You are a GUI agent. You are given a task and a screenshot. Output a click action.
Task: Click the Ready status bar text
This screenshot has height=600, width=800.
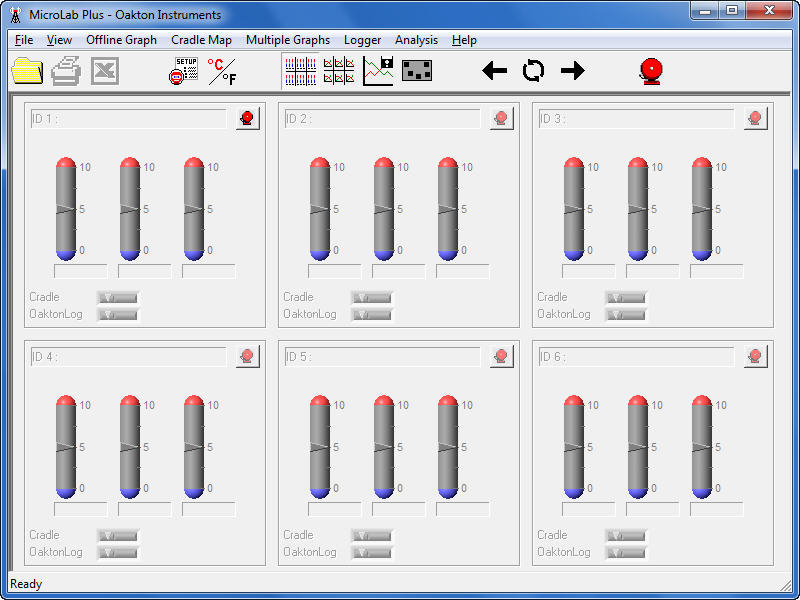(x=26, y=584)
